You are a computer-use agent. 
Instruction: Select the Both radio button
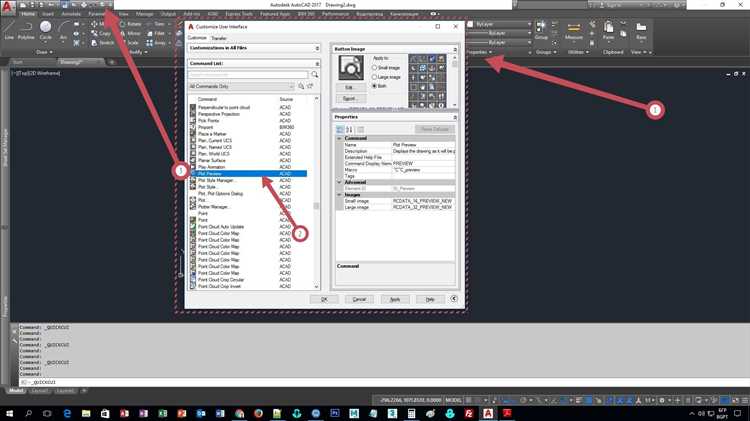point(375,86)
